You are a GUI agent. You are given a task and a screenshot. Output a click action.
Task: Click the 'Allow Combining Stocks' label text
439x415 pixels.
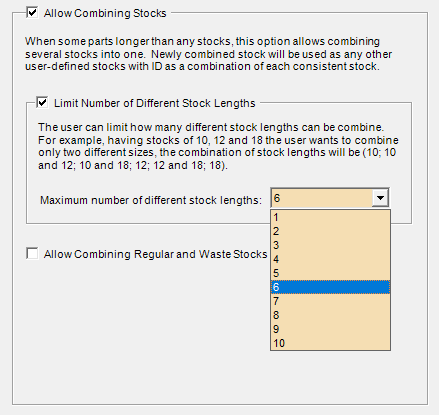click(105, 13)
